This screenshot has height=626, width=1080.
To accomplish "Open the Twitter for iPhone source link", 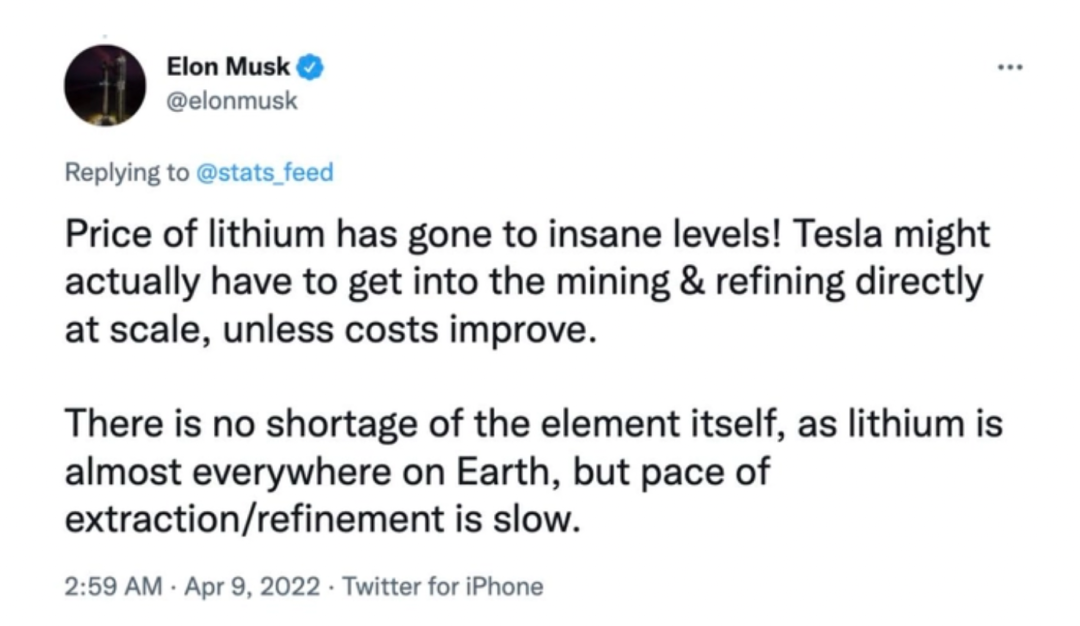I will [443, 587].
